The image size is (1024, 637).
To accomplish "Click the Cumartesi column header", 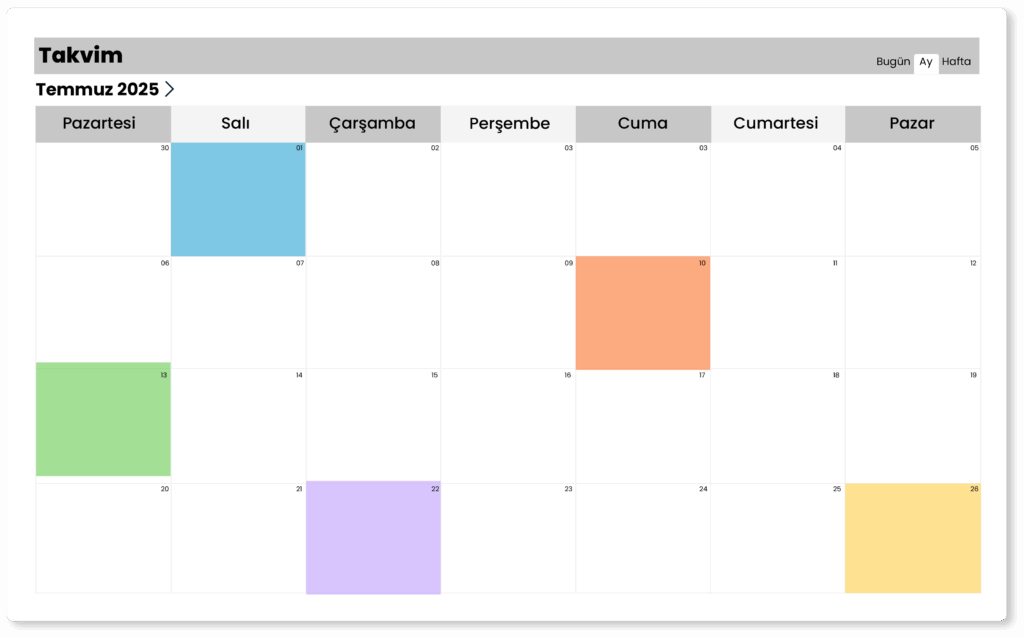I will pyautogui.click(x=776, y=124).
